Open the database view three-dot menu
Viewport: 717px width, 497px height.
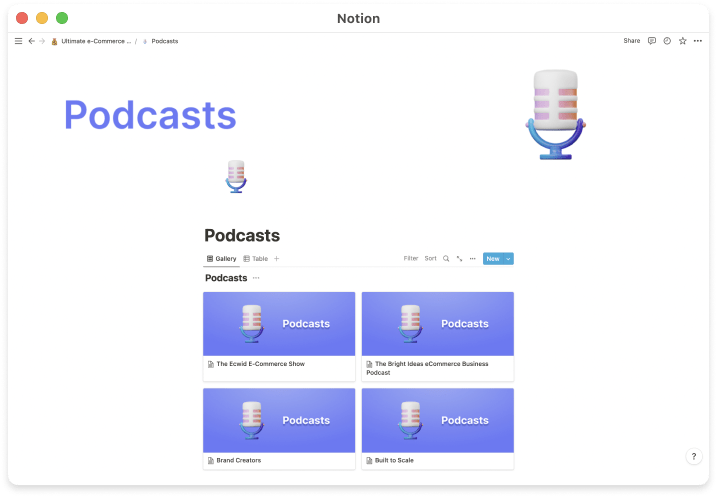(472, 259)
